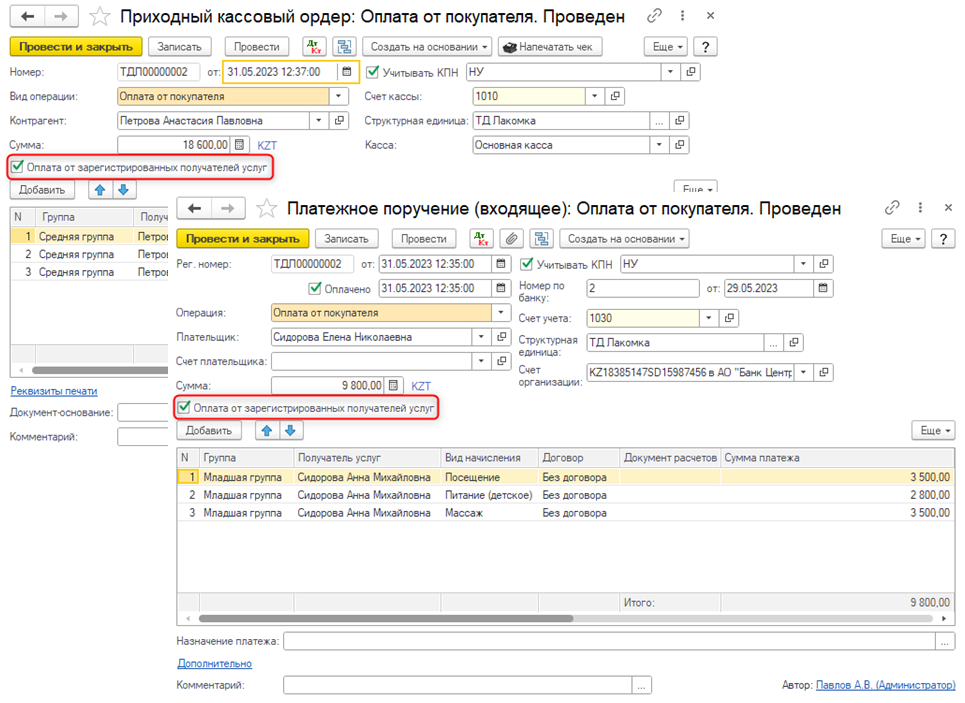Screen dimensions: 965x703
Task: Open the Реквизиты печати link
Action: click(x=54, y=390)
